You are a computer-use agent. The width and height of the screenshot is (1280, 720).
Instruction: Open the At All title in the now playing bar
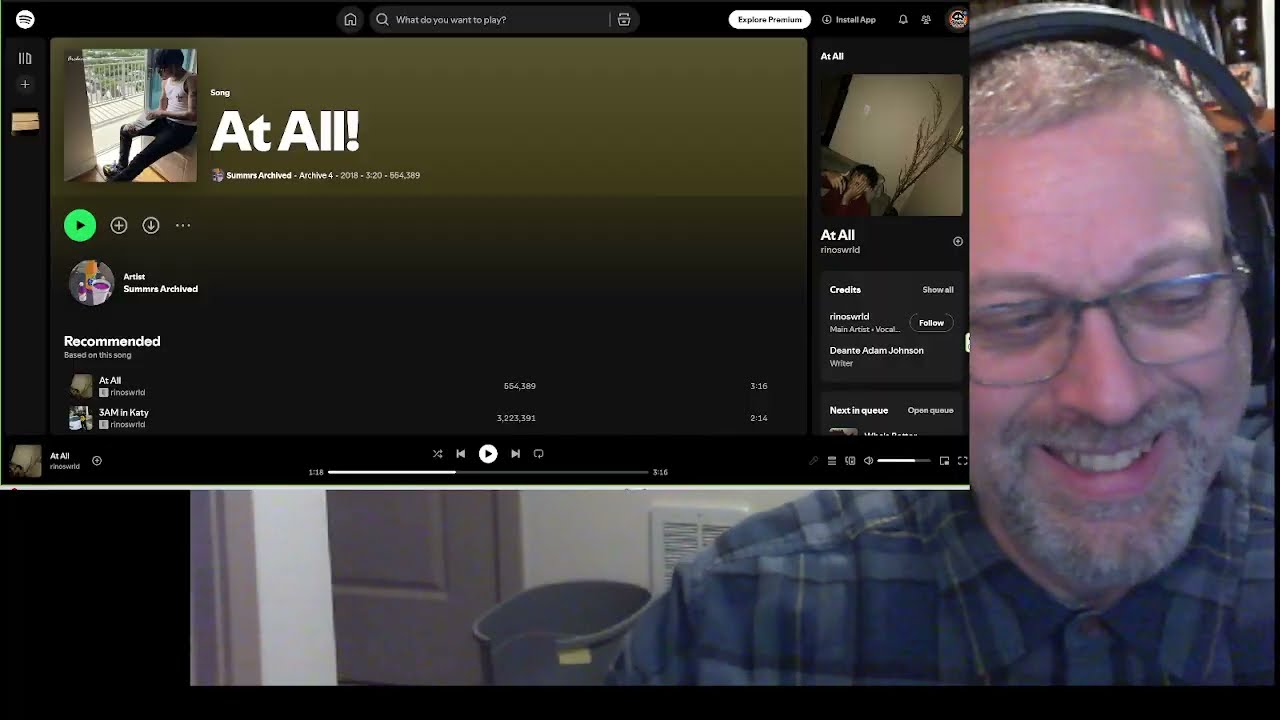point(60,456)
